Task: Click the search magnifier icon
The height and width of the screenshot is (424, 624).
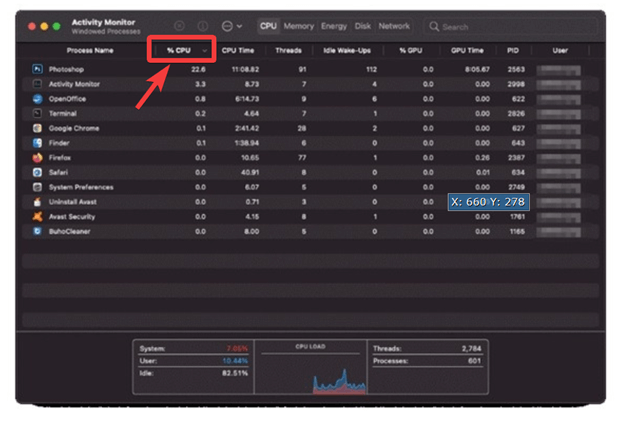Action: (434, 27)
